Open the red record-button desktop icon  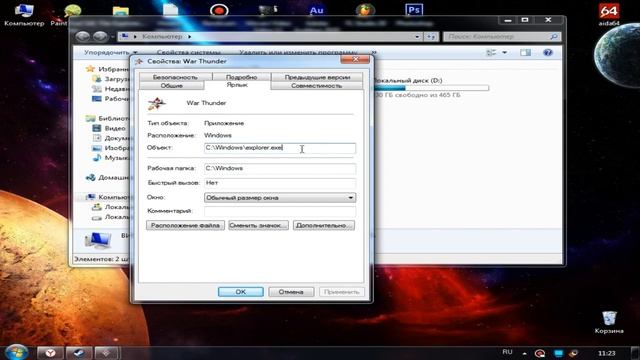pos(219,10)
